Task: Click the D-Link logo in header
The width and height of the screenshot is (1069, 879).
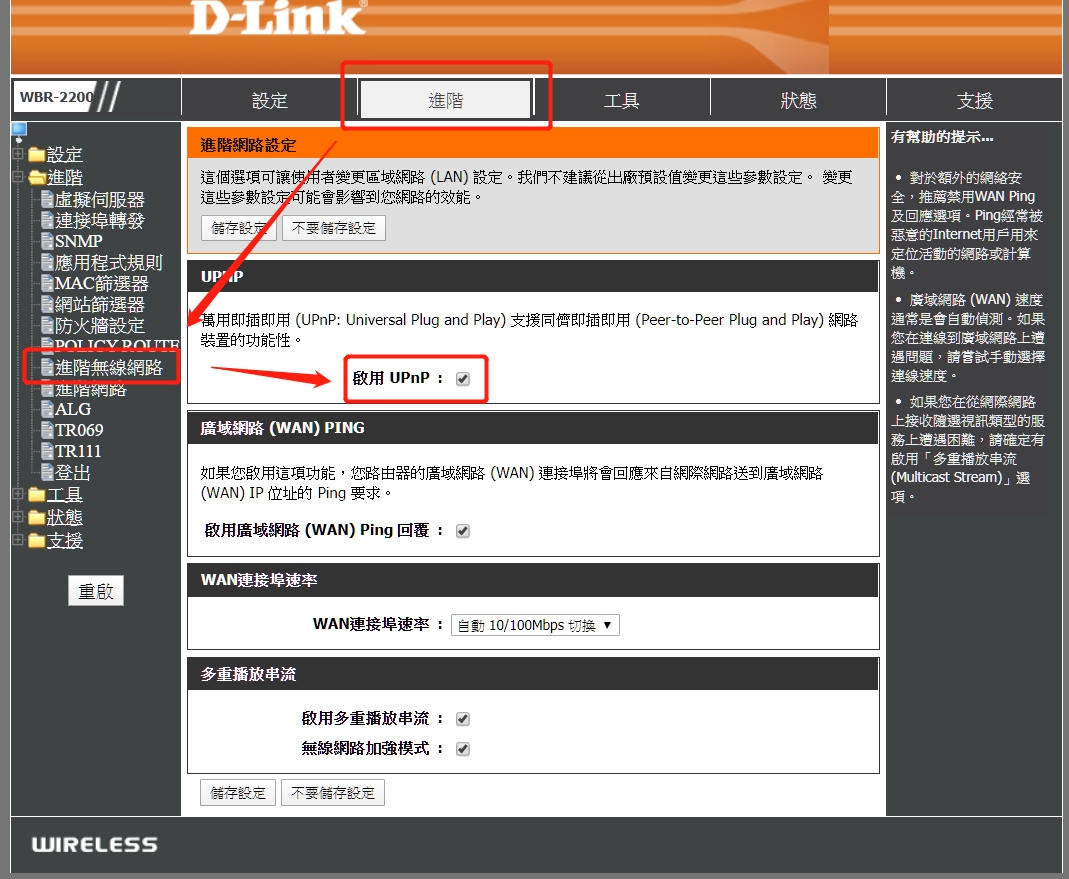Action: [x=277, y=18]
